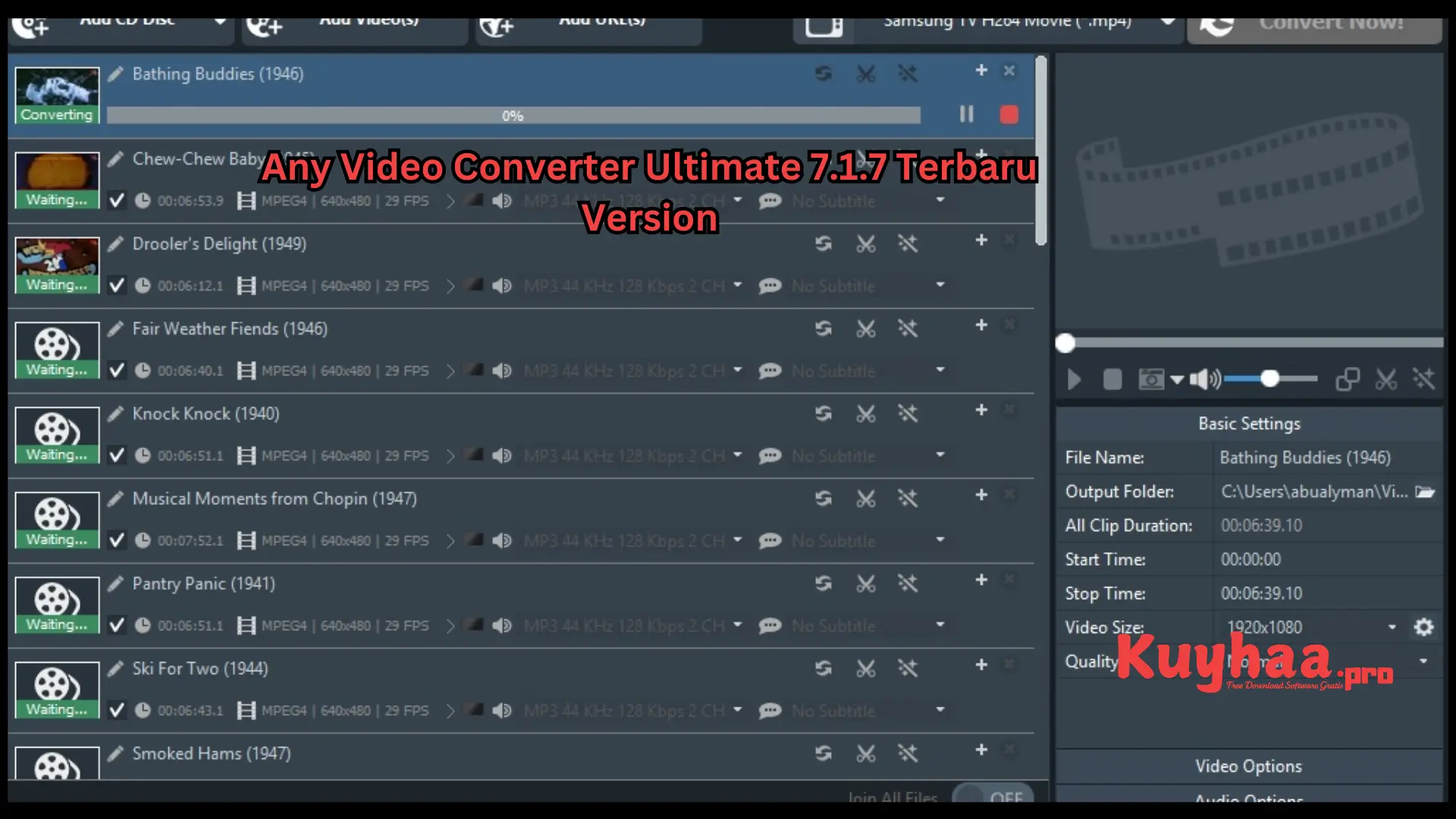Screen dimensions: 1456x819
Task: Open the output profile dropdown arrow beside Samsung TV
Action: coord(1169,21)
